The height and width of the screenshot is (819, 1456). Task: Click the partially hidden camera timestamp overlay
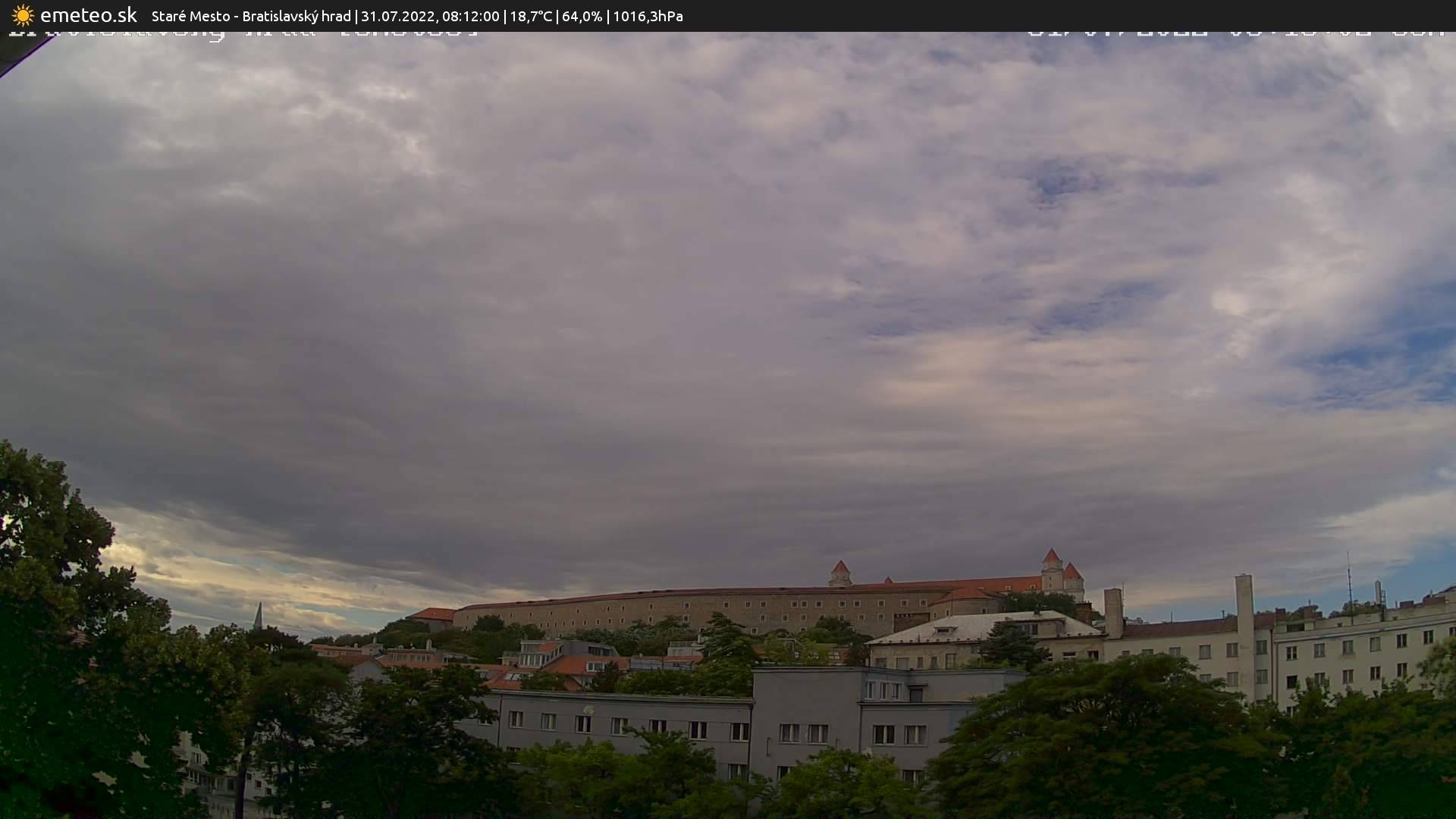pos(1236,34)
